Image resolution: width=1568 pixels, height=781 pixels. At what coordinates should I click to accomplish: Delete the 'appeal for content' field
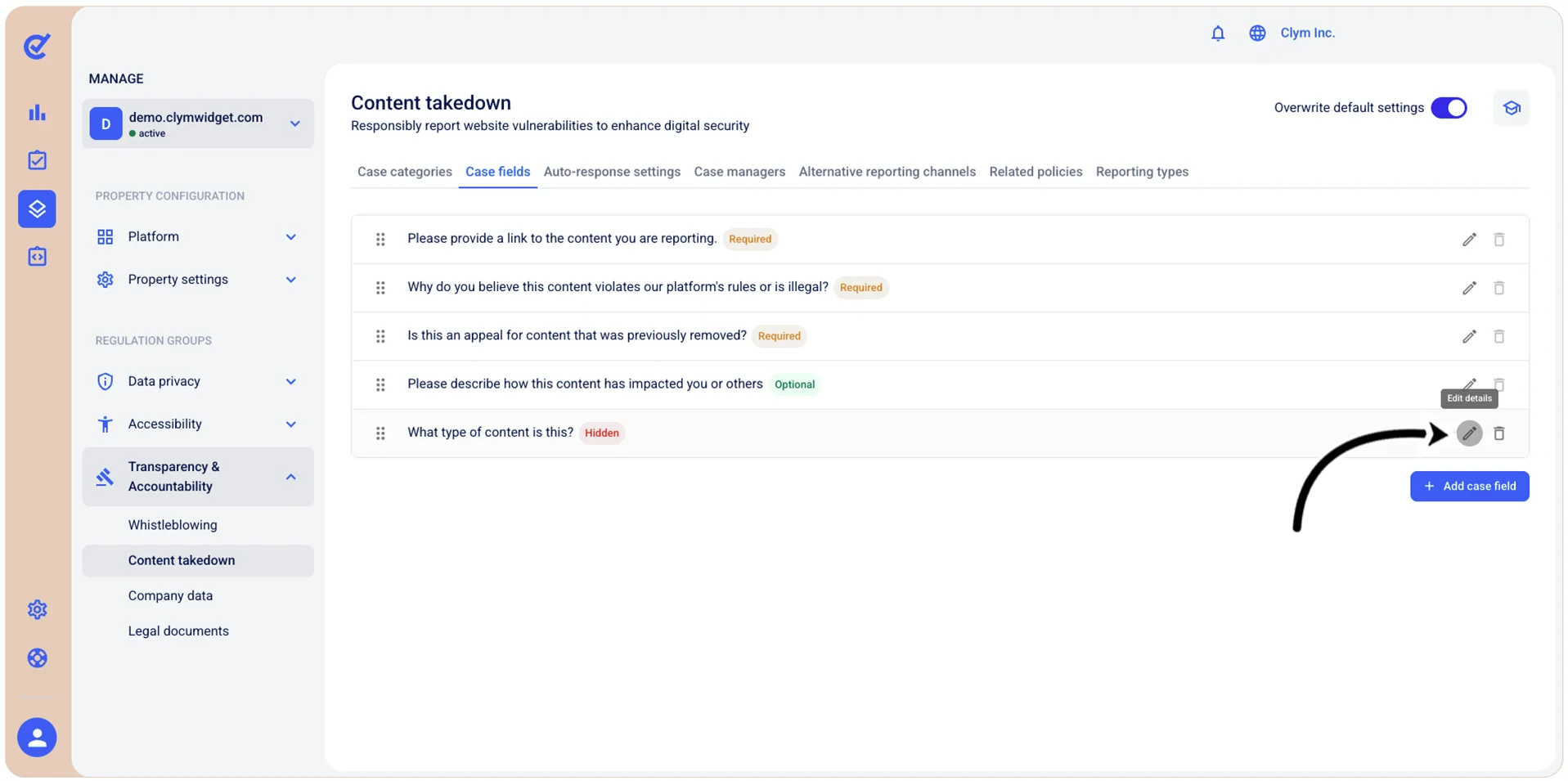tap(1498, 336)
